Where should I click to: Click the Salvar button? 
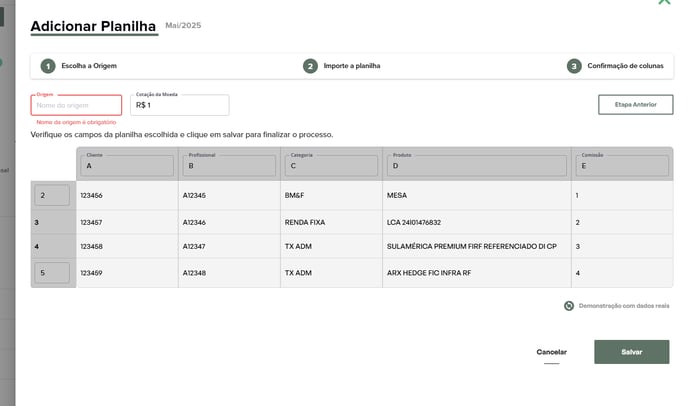click(631, 352)
